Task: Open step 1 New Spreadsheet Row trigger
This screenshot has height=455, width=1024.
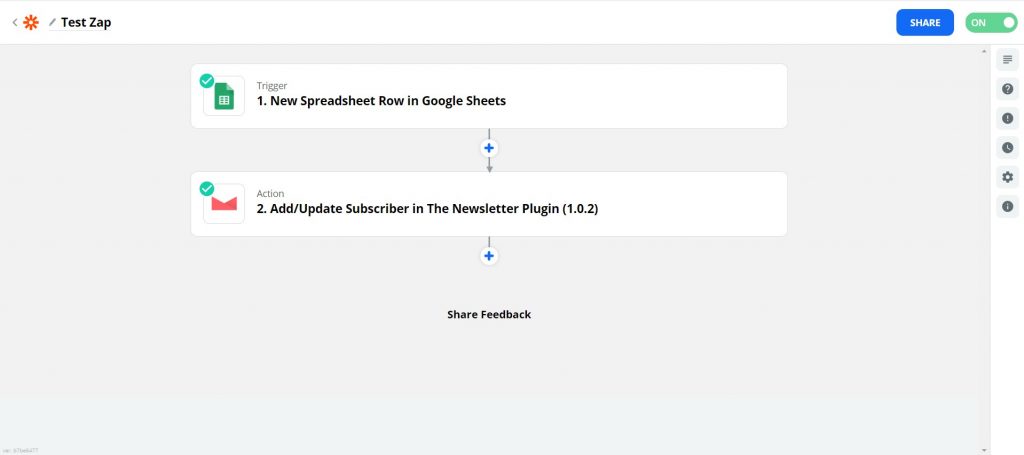Action: click(488, 96)
